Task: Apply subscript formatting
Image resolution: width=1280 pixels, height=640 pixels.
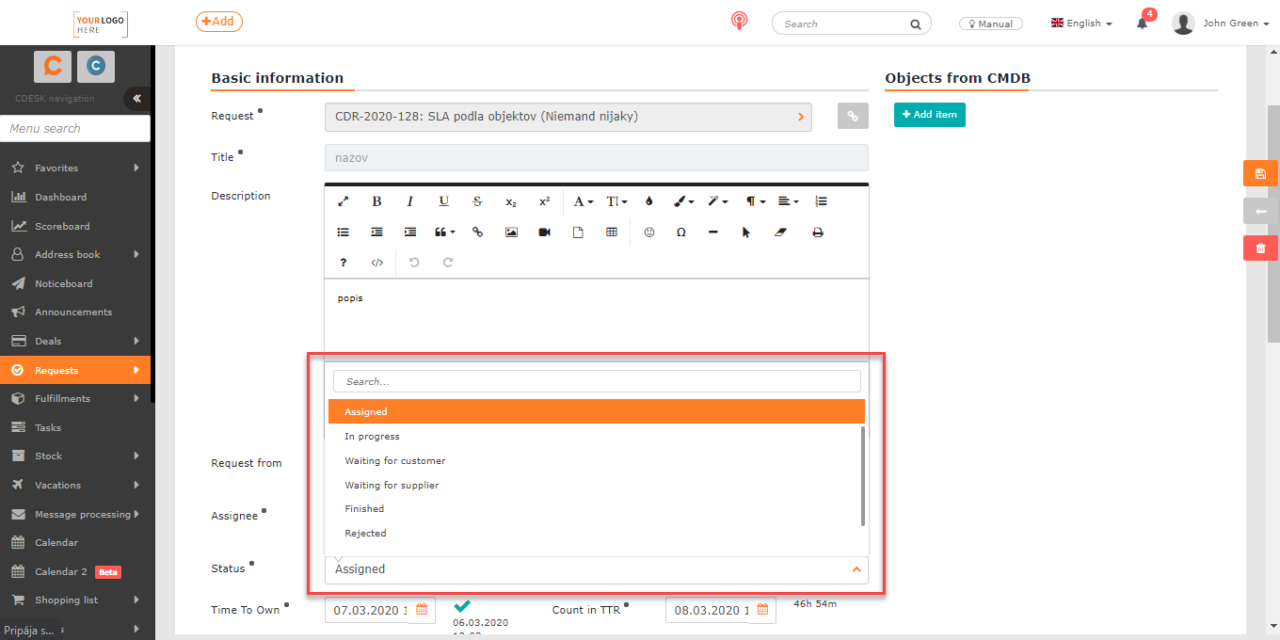Action: 511,201
